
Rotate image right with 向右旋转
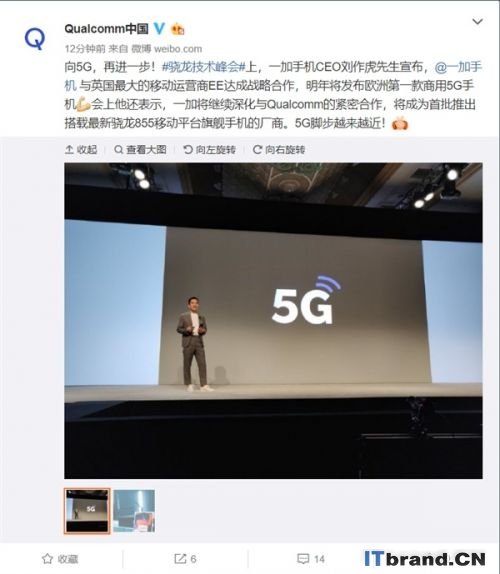[x=279, y=149]
